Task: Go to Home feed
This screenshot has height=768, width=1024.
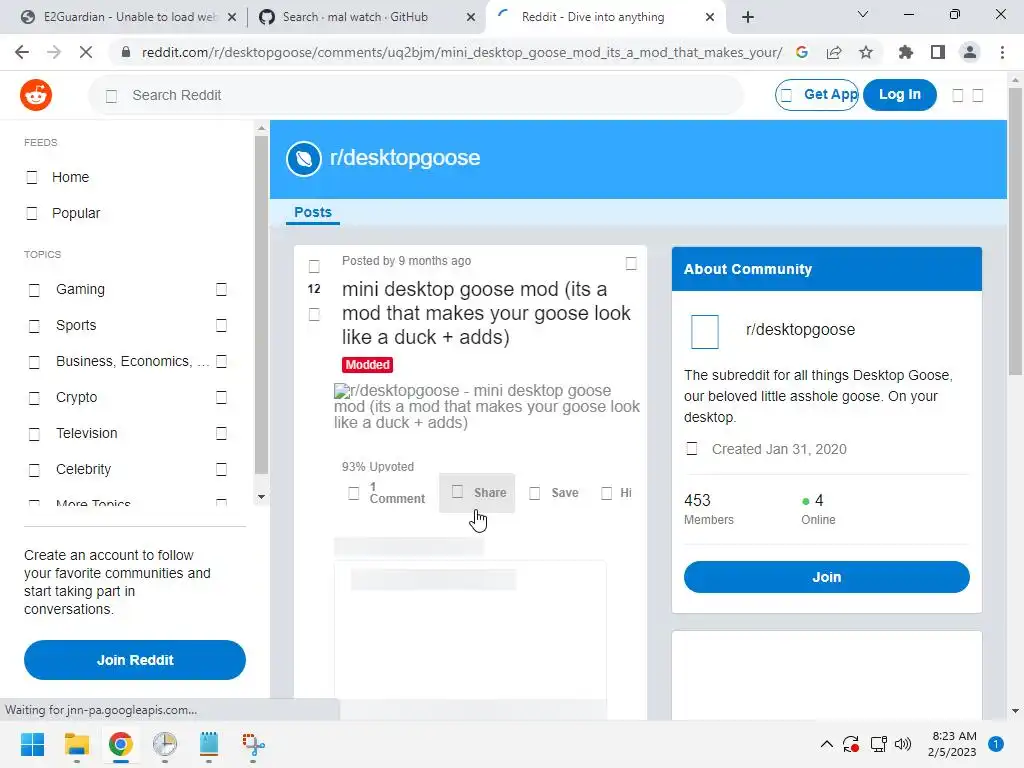Action: [71, 177]
